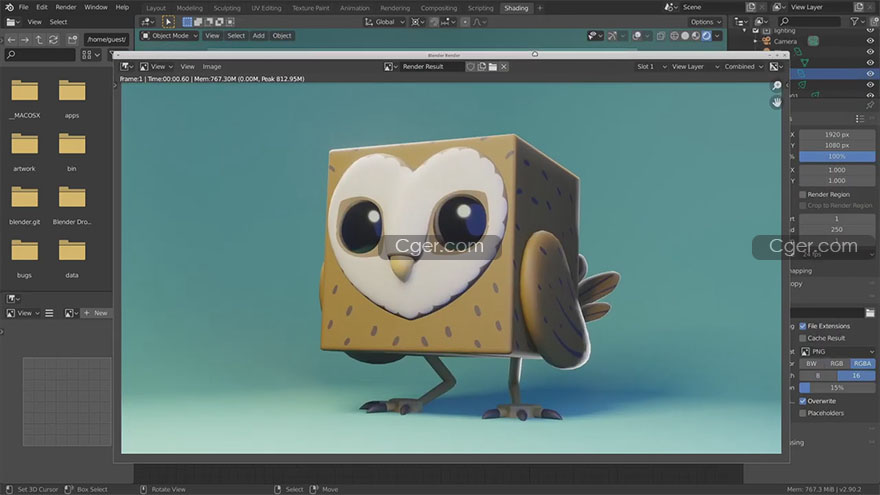Click the pan hand gizmo in render view

pos(777,103)
